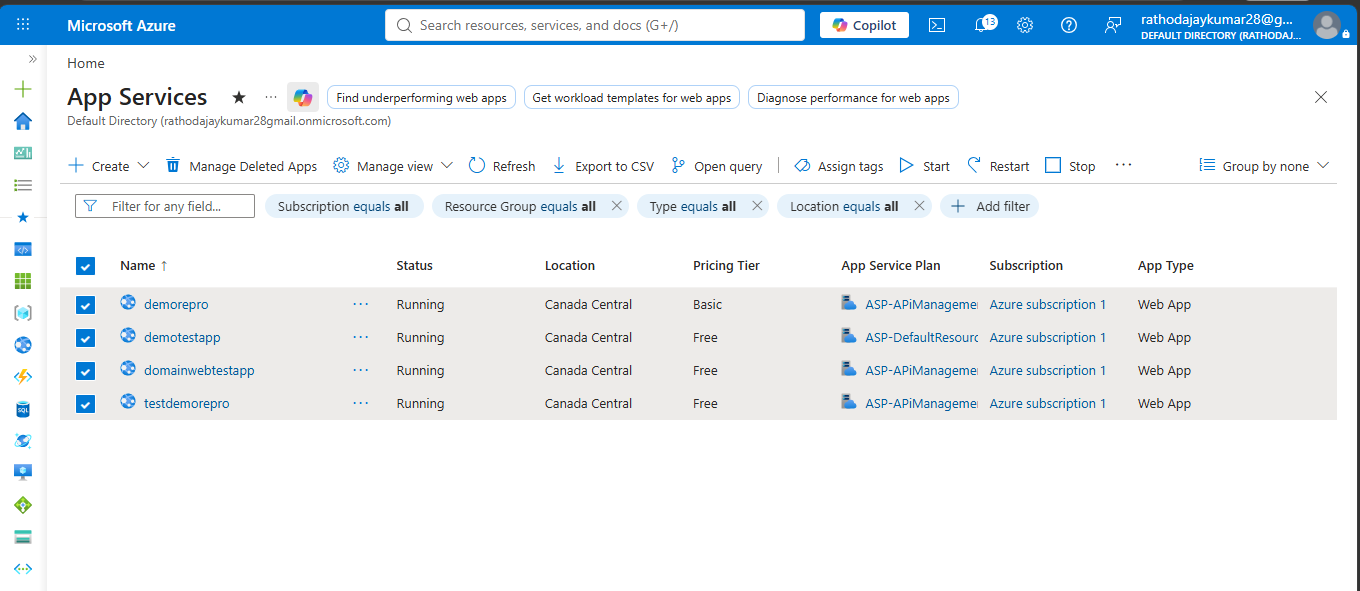
Task: Click Get workload templates for web apps
Action: tap(632, 97)
